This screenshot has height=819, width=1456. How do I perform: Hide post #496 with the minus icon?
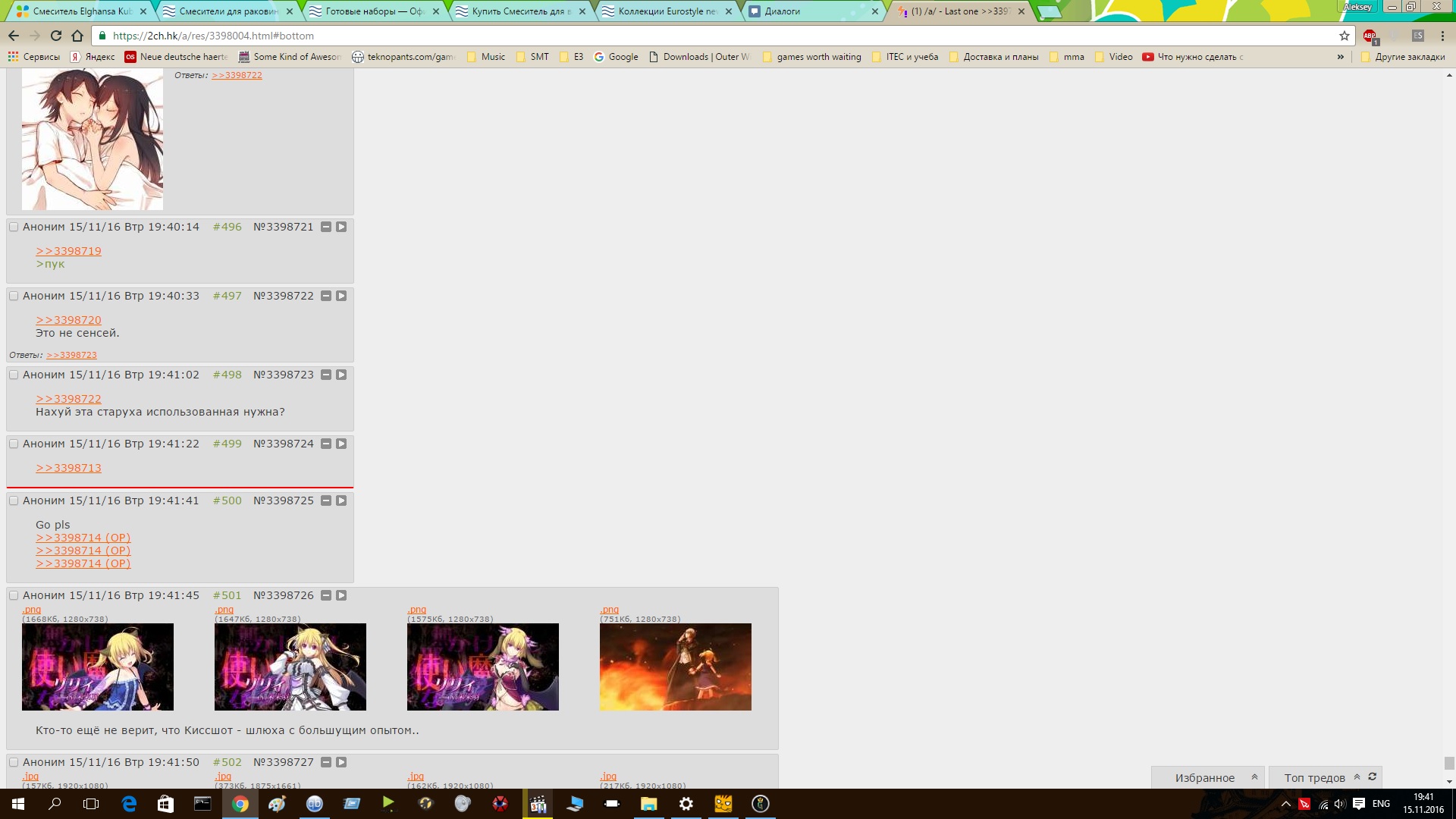326,227
